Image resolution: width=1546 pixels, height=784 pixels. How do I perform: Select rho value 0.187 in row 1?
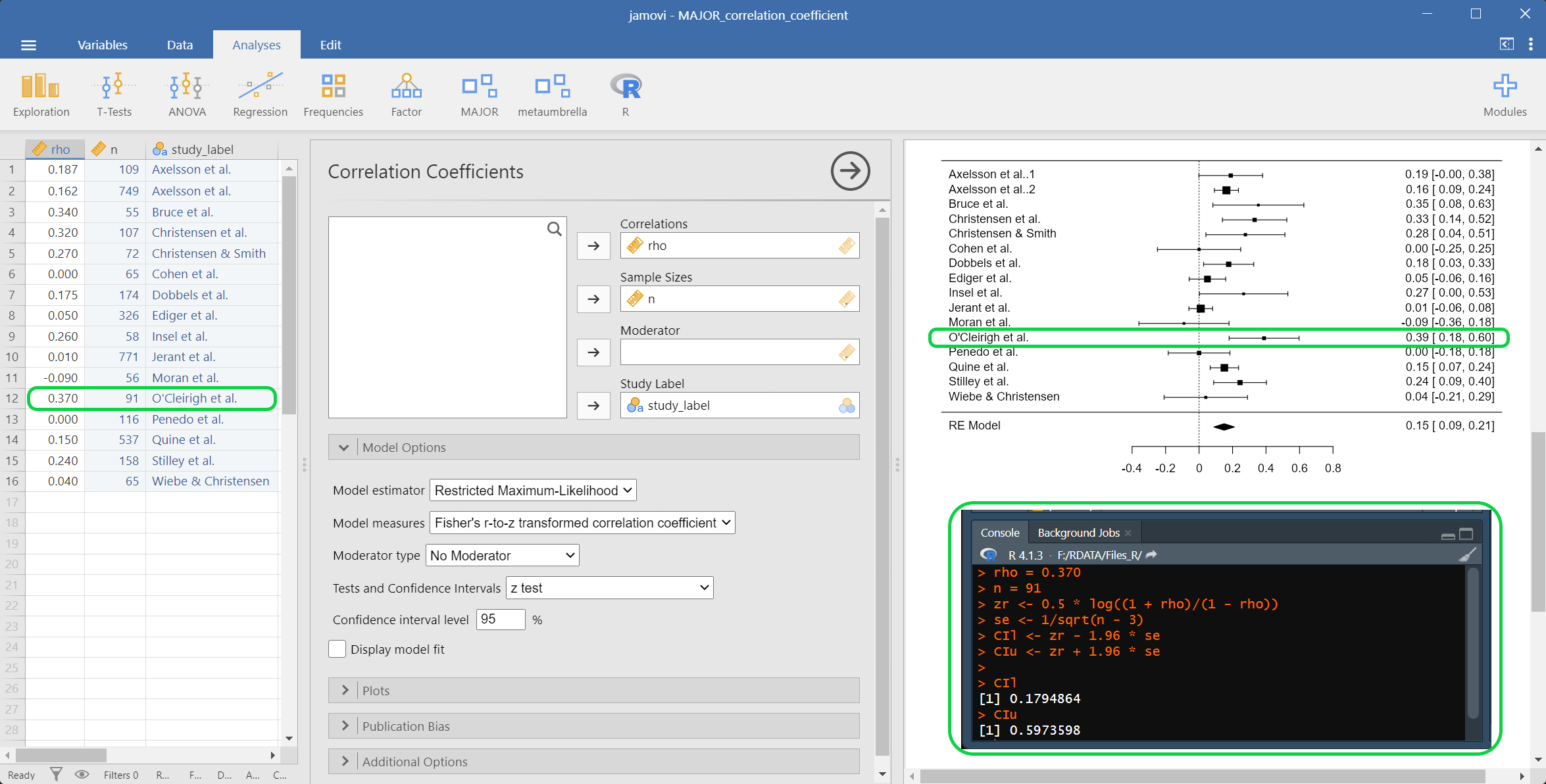(55, 170)
